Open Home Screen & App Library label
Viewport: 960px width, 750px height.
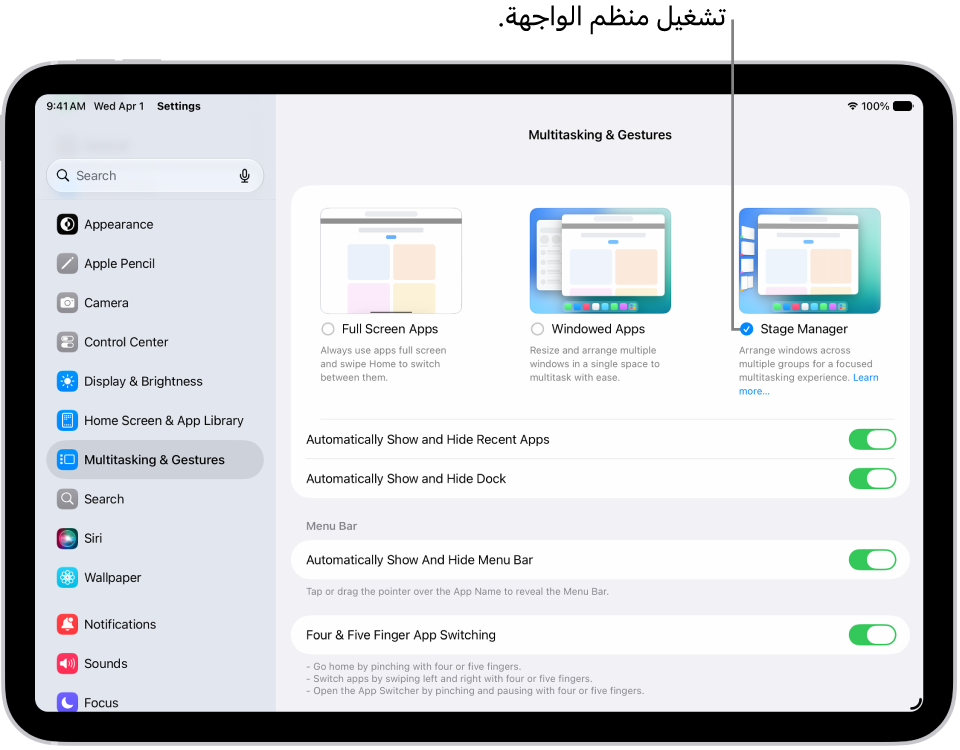pyautogui.click(x=163, y=420)
